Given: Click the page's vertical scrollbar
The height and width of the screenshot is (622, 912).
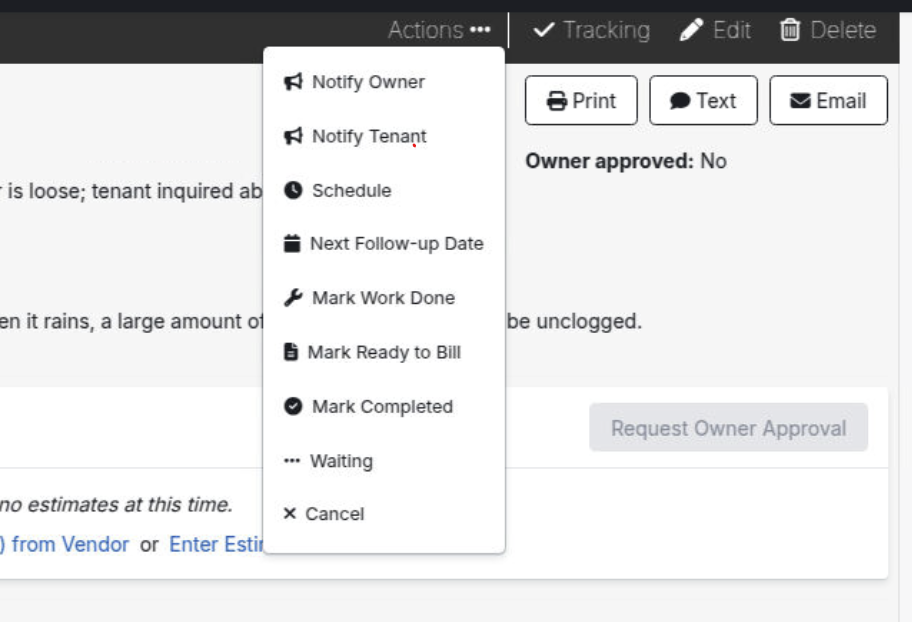Looking at the screenshot, I should pos(906,317).
